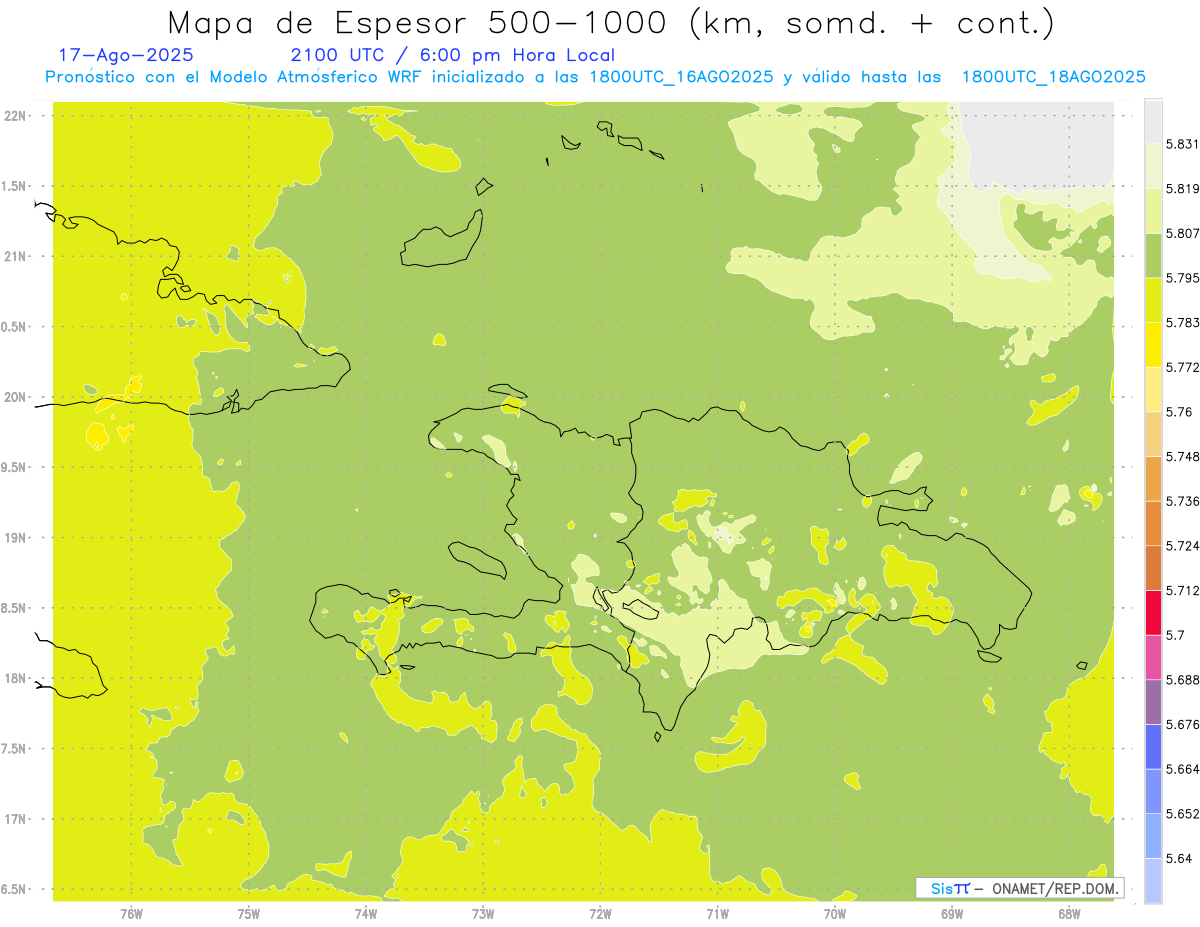Click legend value 5.7
Image resolution: width=1200 pixels, height=927 pixels.
click(1175, 635)
